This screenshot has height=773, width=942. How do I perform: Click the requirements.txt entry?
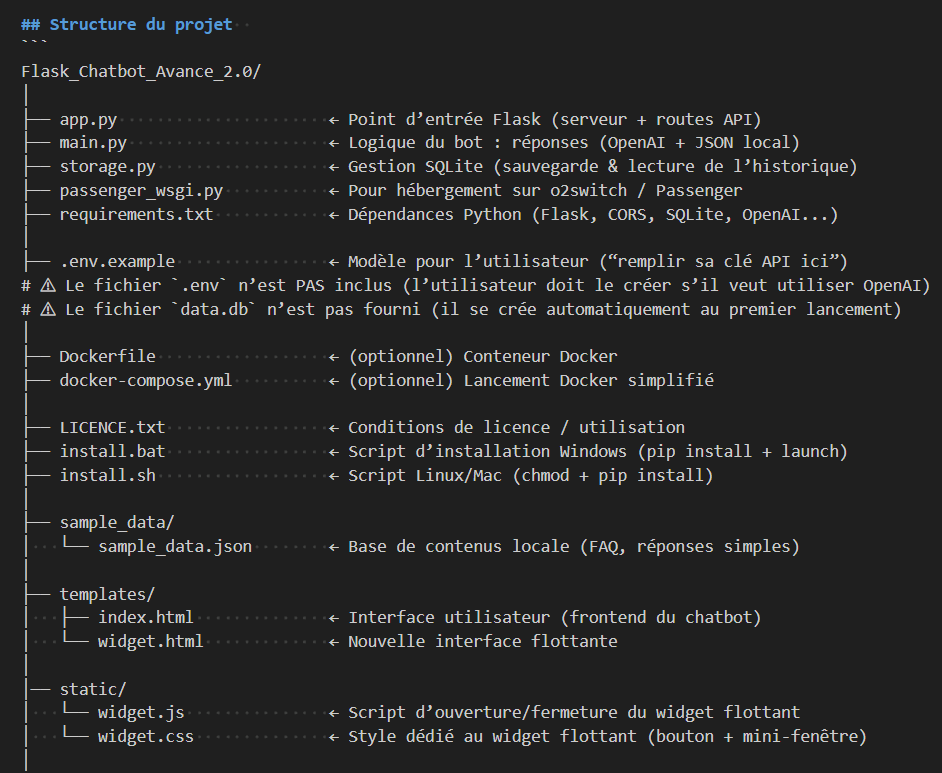(x=136, y=214)
